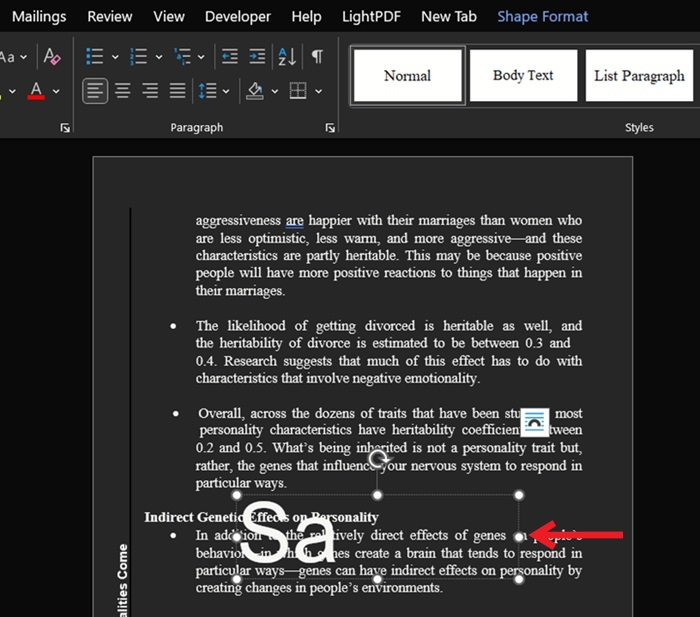Switch to the Review tab

point(109,17)
